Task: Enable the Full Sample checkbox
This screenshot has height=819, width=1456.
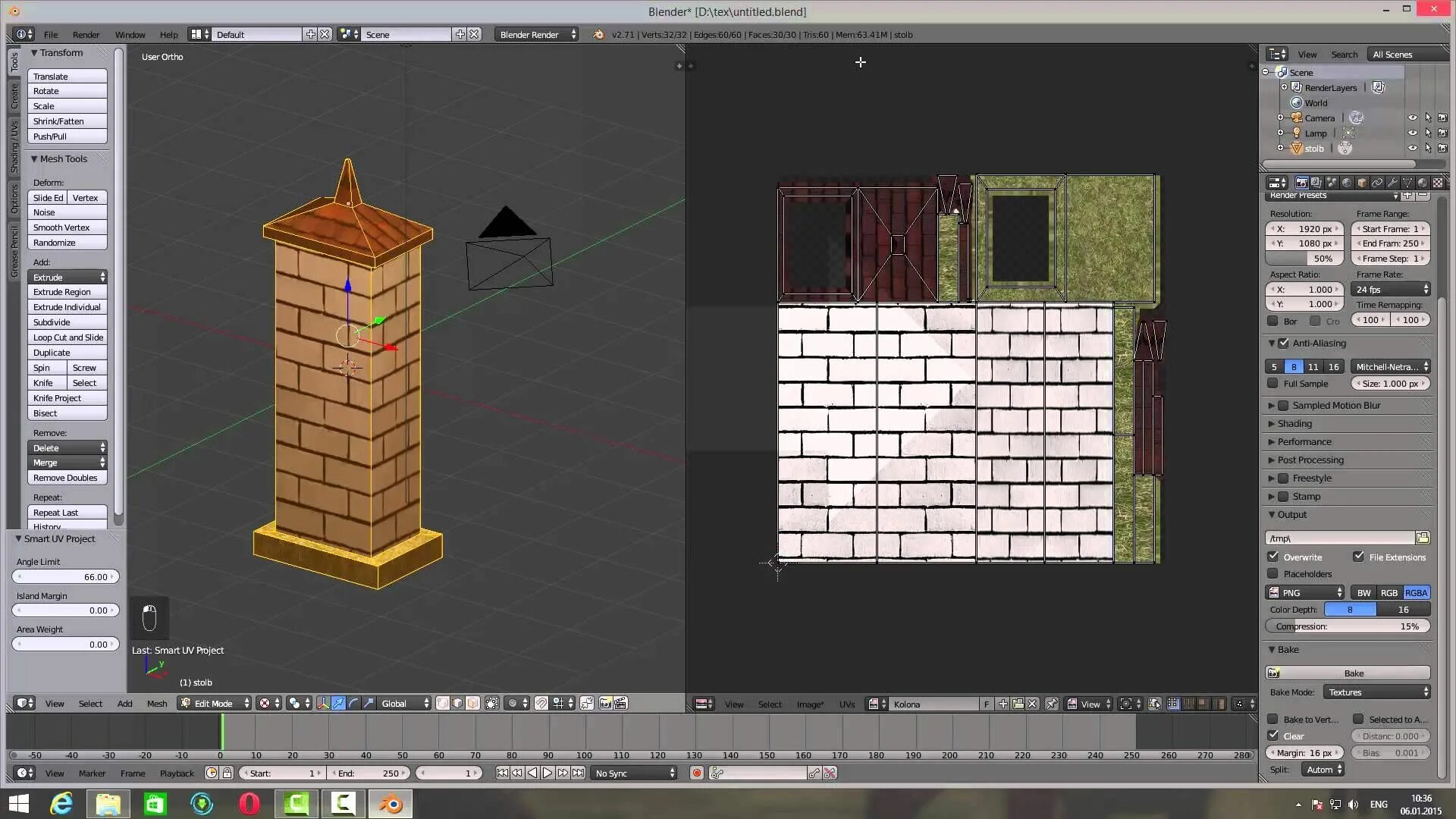Action: pyautogui.click(x=1273, y=384)
